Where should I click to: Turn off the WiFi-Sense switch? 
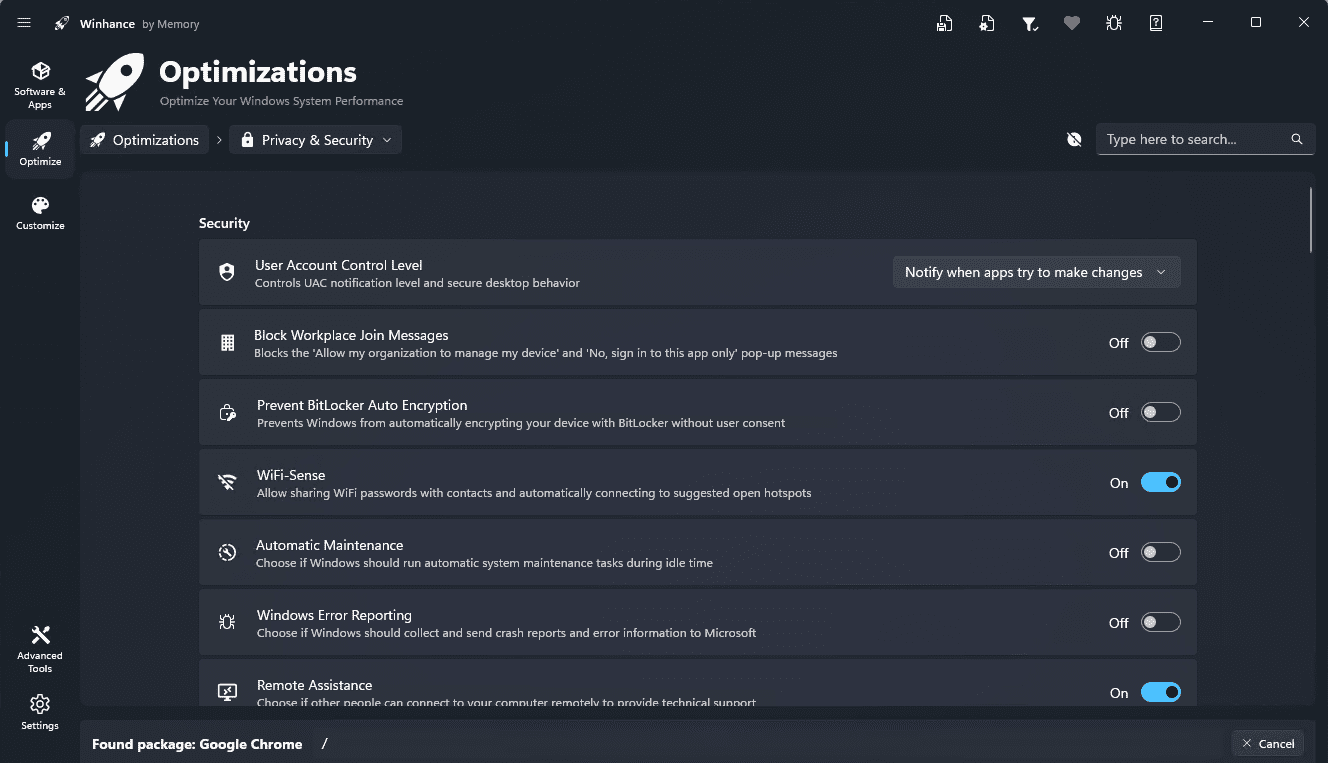pos(1160,483)
